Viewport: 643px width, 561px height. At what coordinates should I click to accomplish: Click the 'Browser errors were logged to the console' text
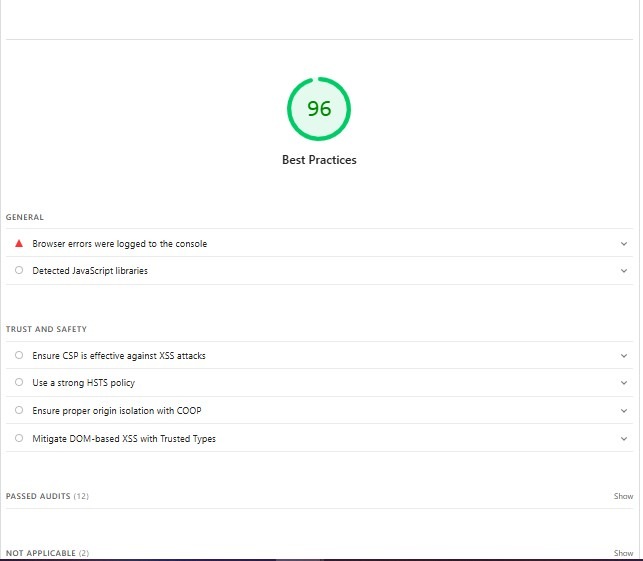pos(120,244)
